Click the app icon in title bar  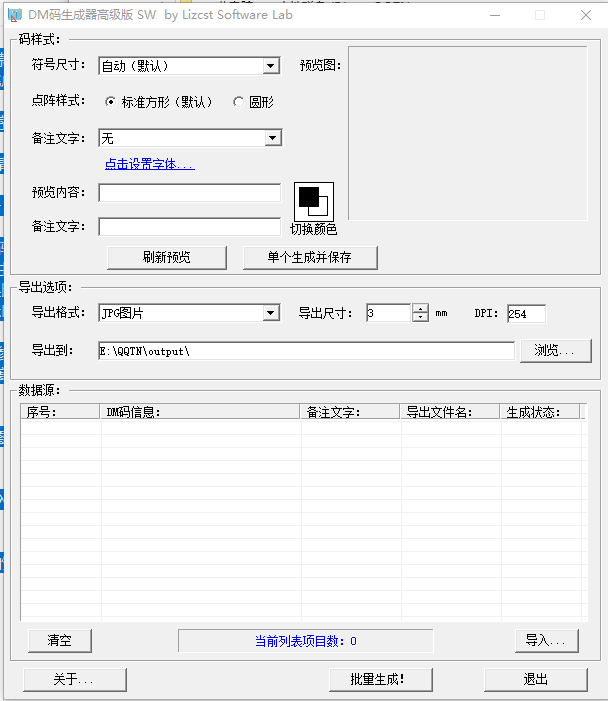click(15, 15)
